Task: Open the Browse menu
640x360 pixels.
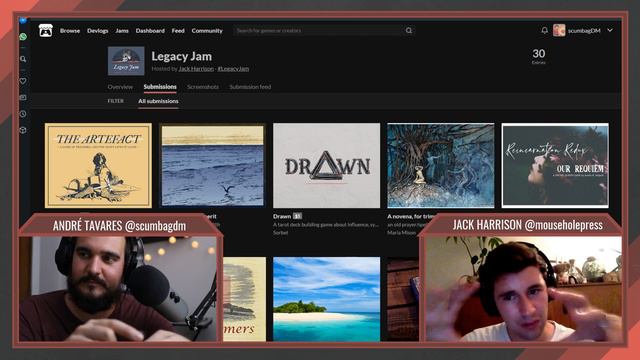Action: click(70, 31)
